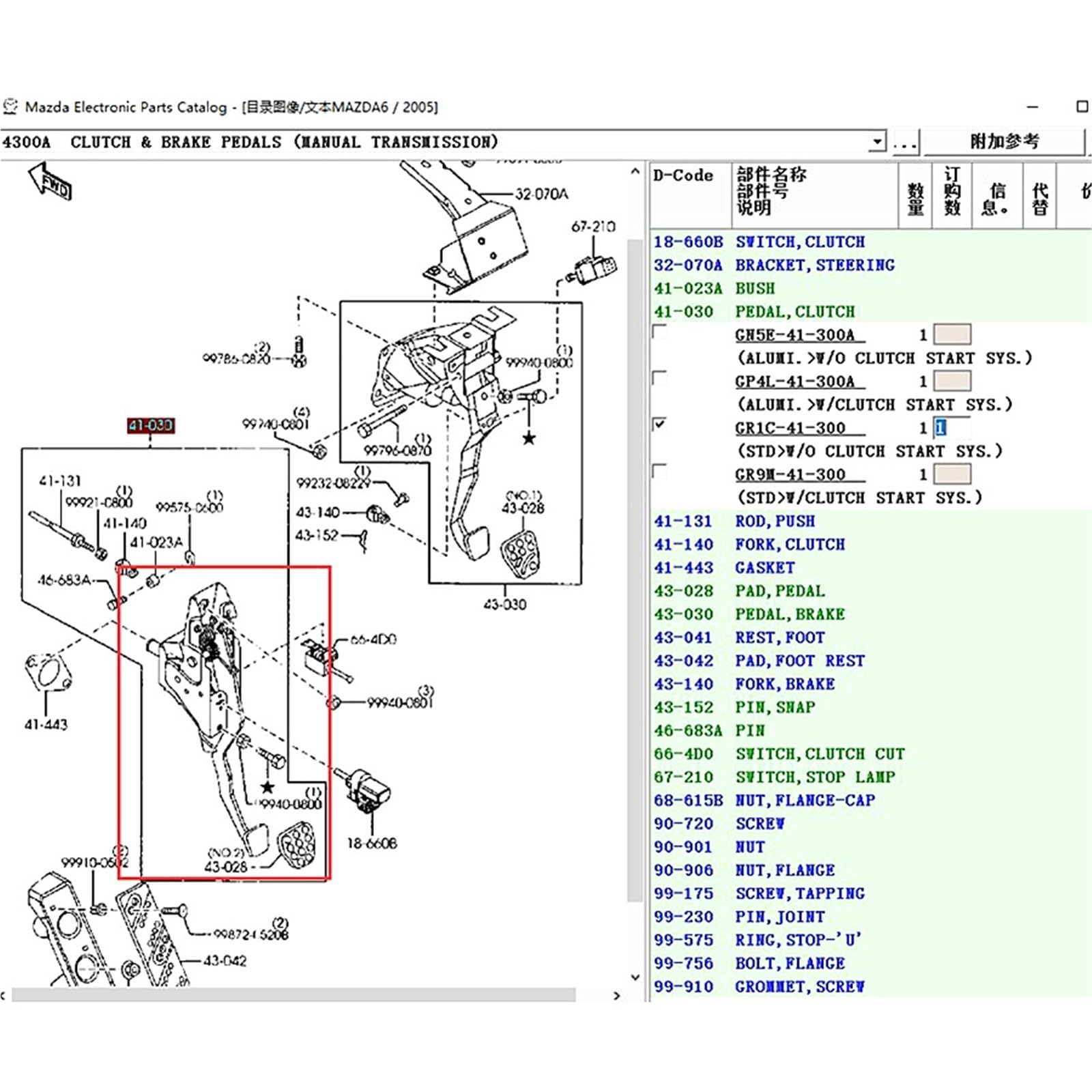Click the 43-042 callout in the diagram

tap(225, 960)
